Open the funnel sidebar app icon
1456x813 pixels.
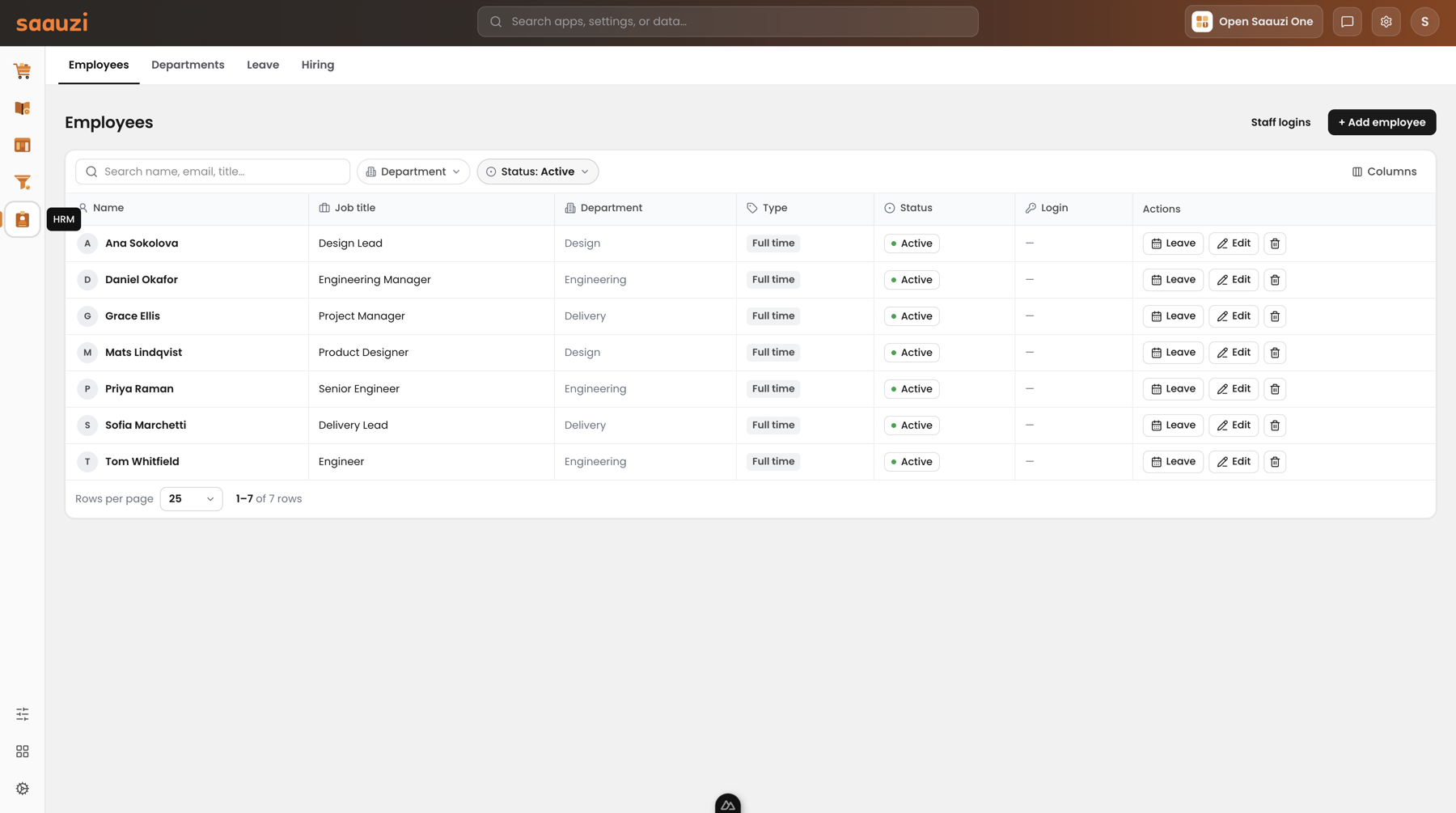(23, 183)
